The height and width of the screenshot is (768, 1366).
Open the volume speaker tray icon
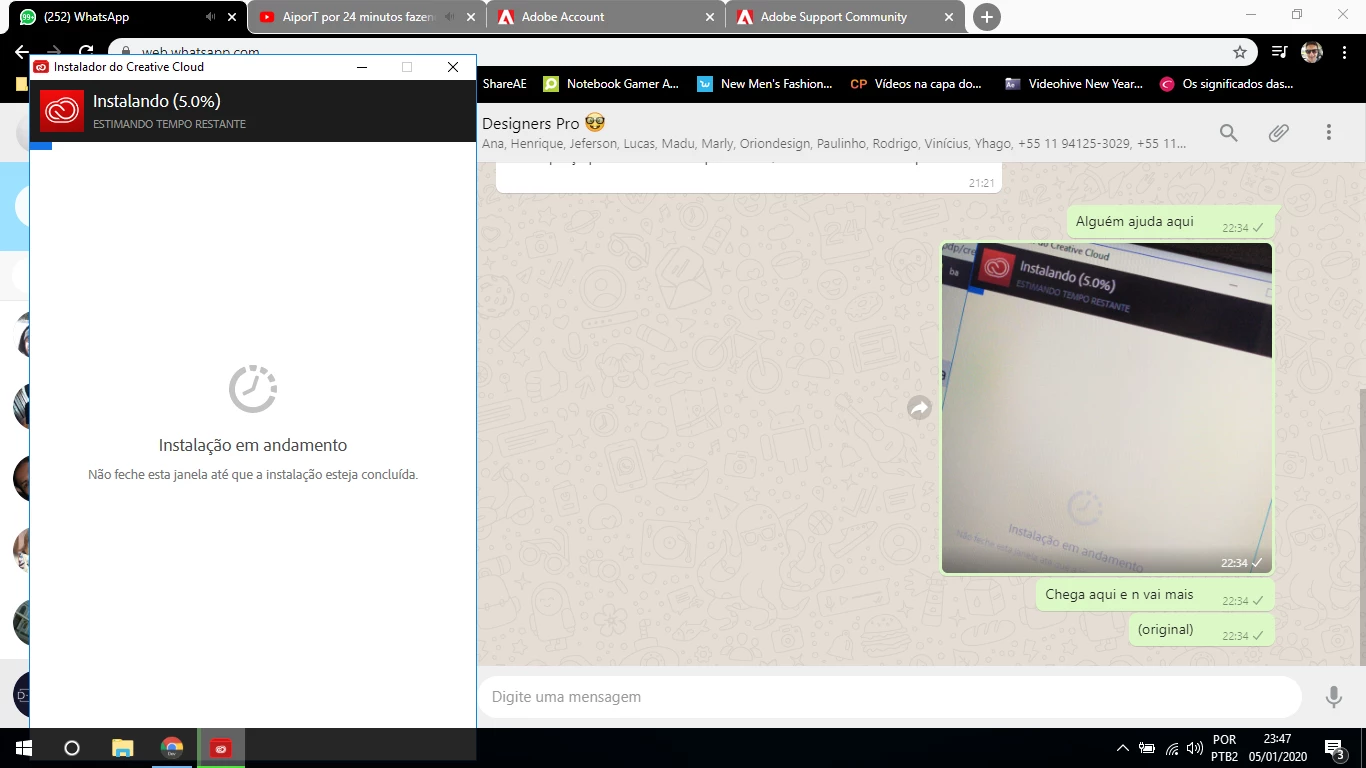point(1194,748)
